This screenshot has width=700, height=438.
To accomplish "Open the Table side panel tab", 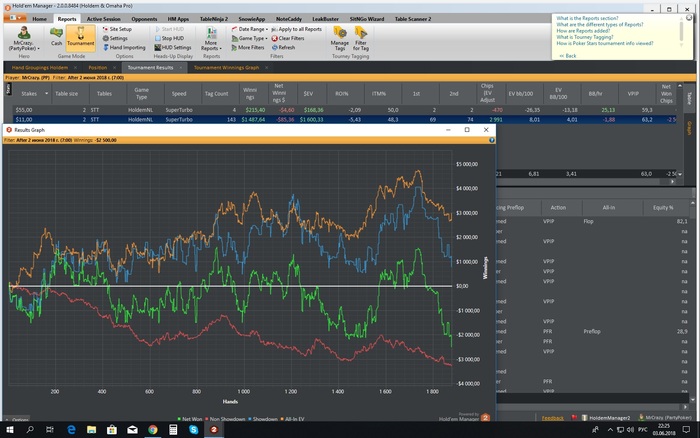I will [x=689, y=99].
